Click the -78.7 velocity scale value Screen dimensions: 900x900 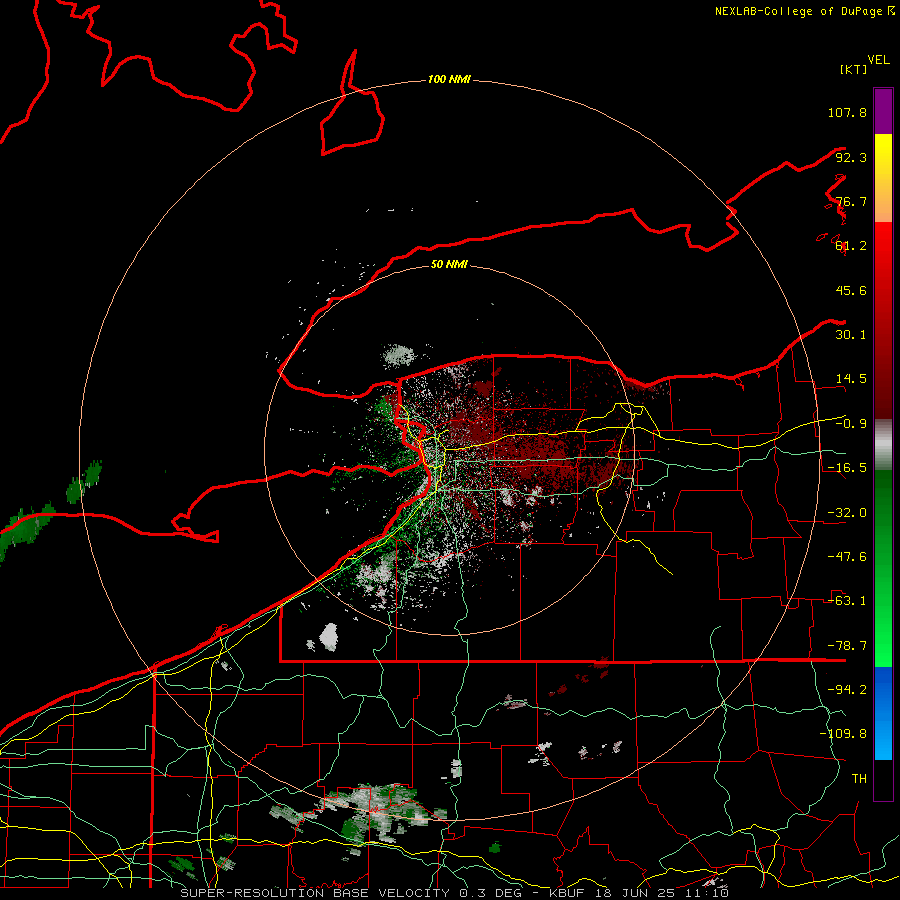847,646
